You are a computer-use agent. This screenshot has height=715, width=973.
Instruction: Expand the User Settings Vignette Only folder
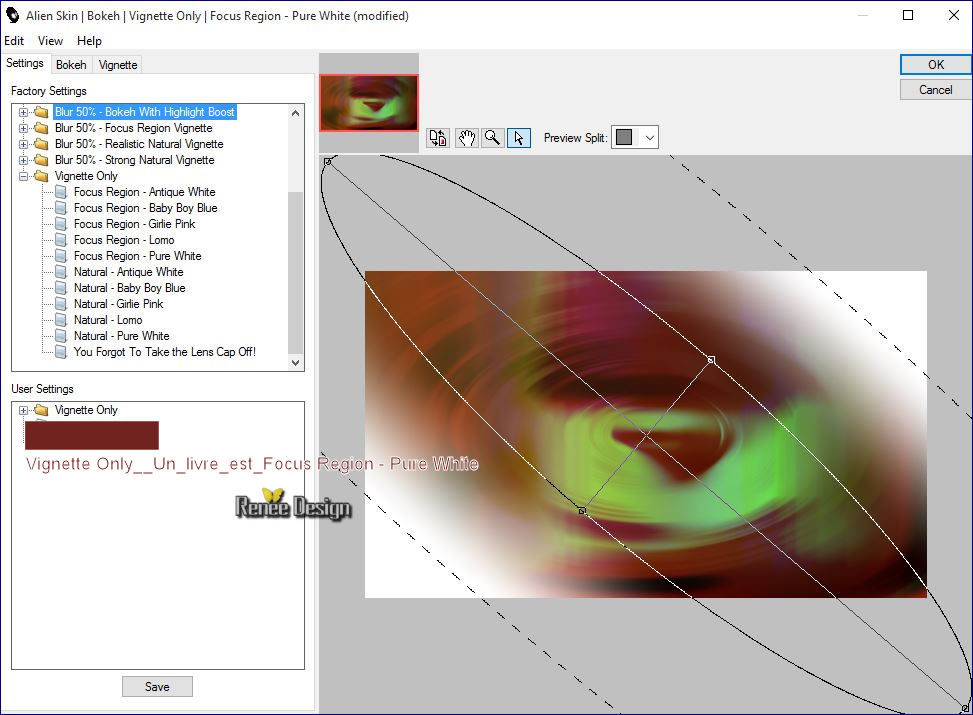click(24, 410)
